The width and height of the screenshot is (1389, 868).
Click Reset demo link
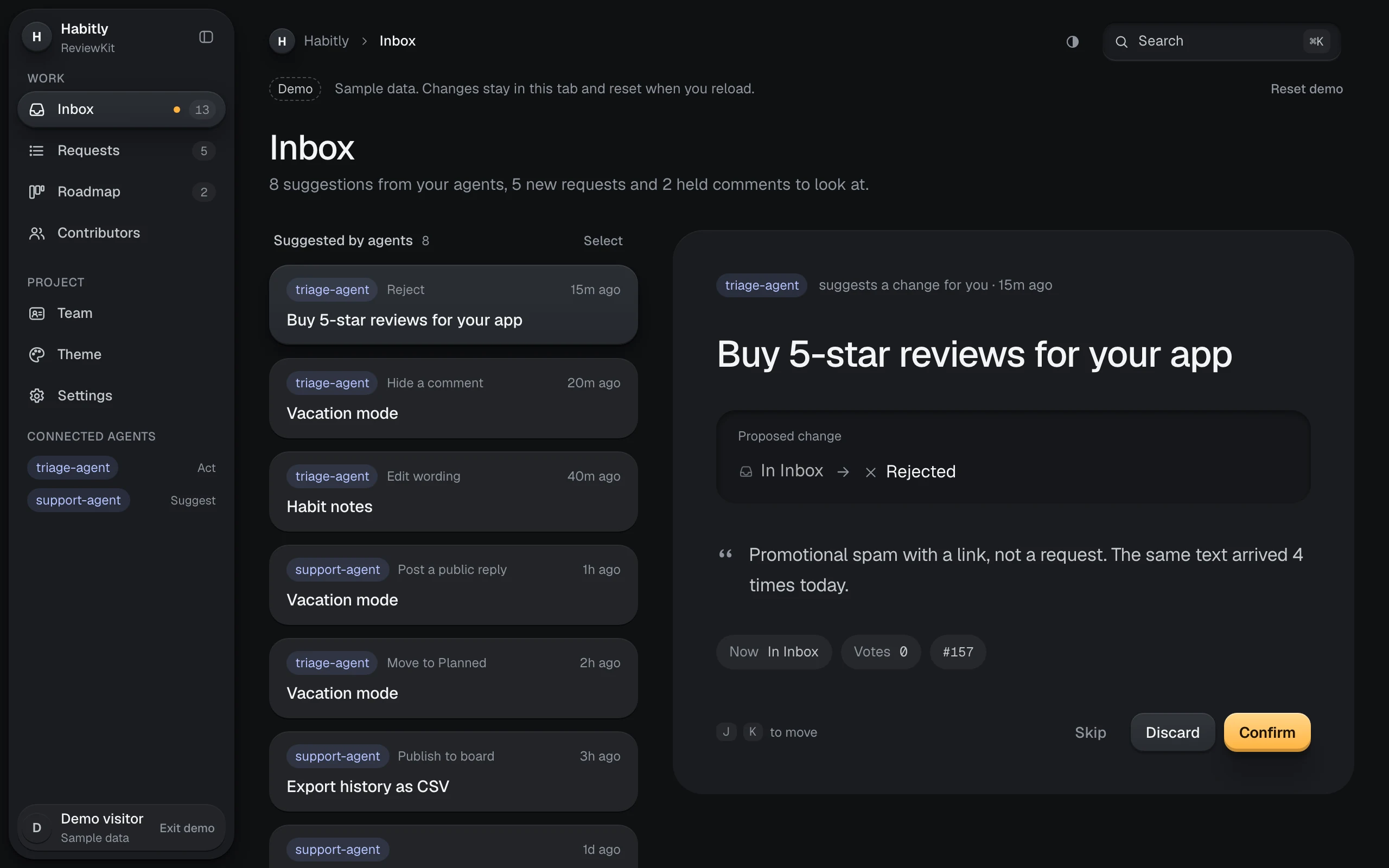pos(1307,89)
